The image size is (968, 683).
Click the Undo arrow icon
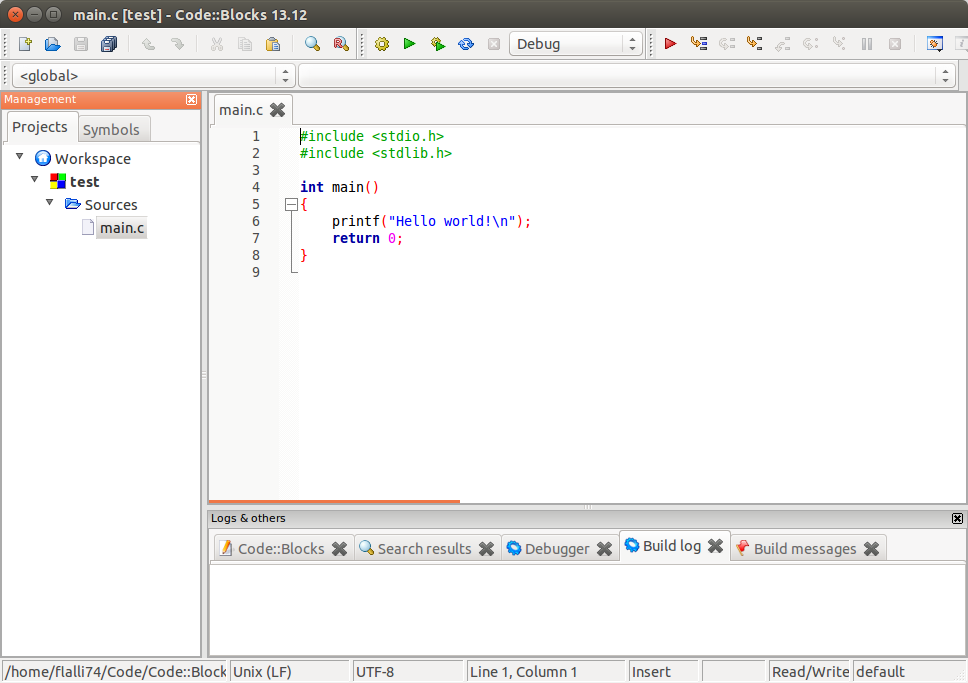pyautogui.click(x=148, y=44)
